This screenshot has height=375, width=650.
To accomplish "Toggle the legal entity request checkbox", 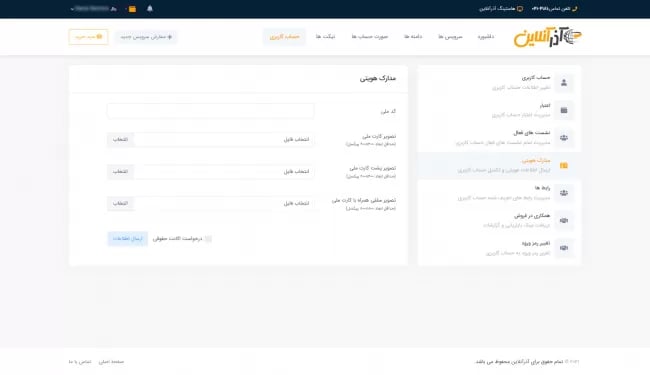I will tap(208, 239).
